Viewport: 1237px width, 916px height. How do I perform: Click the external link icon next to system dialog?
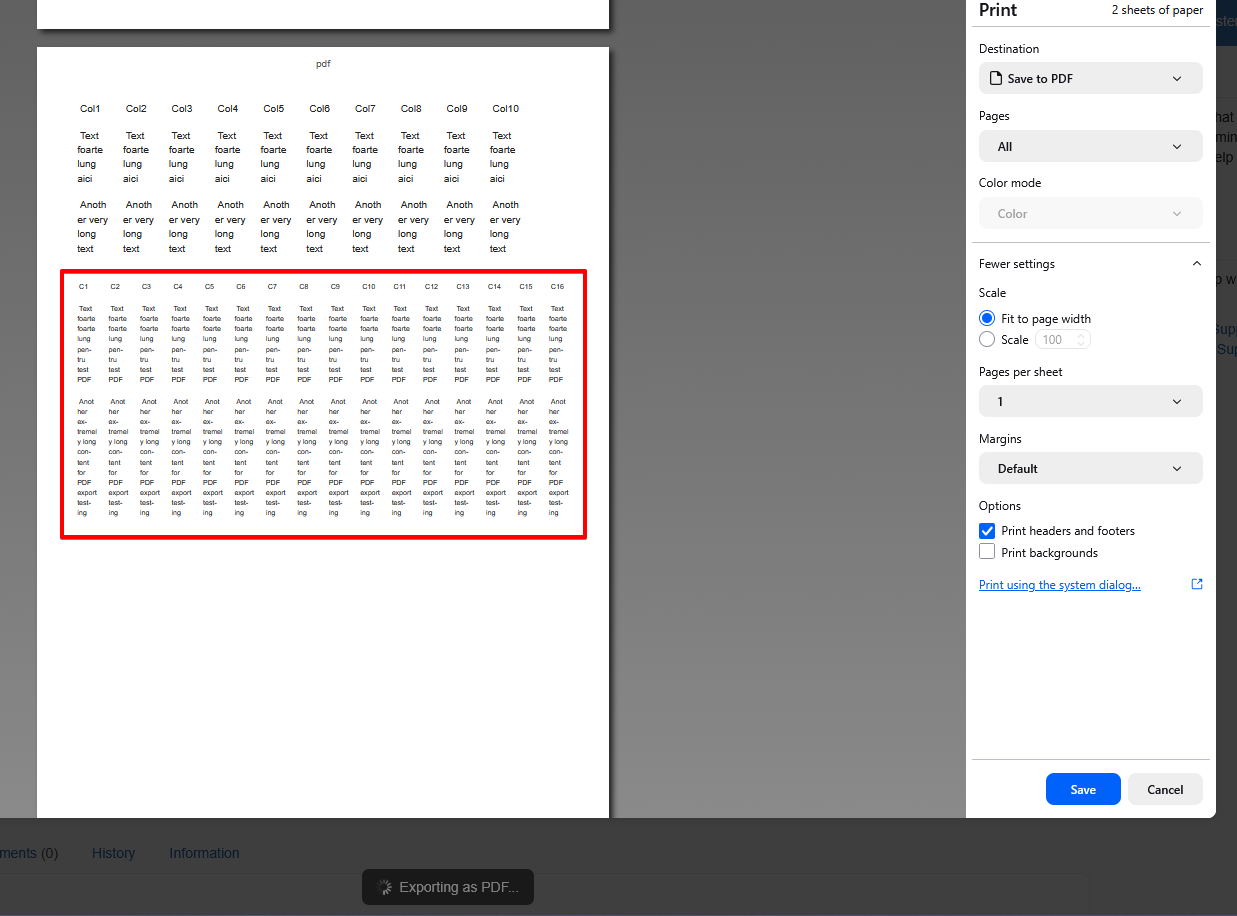(x=1197, y=584)
